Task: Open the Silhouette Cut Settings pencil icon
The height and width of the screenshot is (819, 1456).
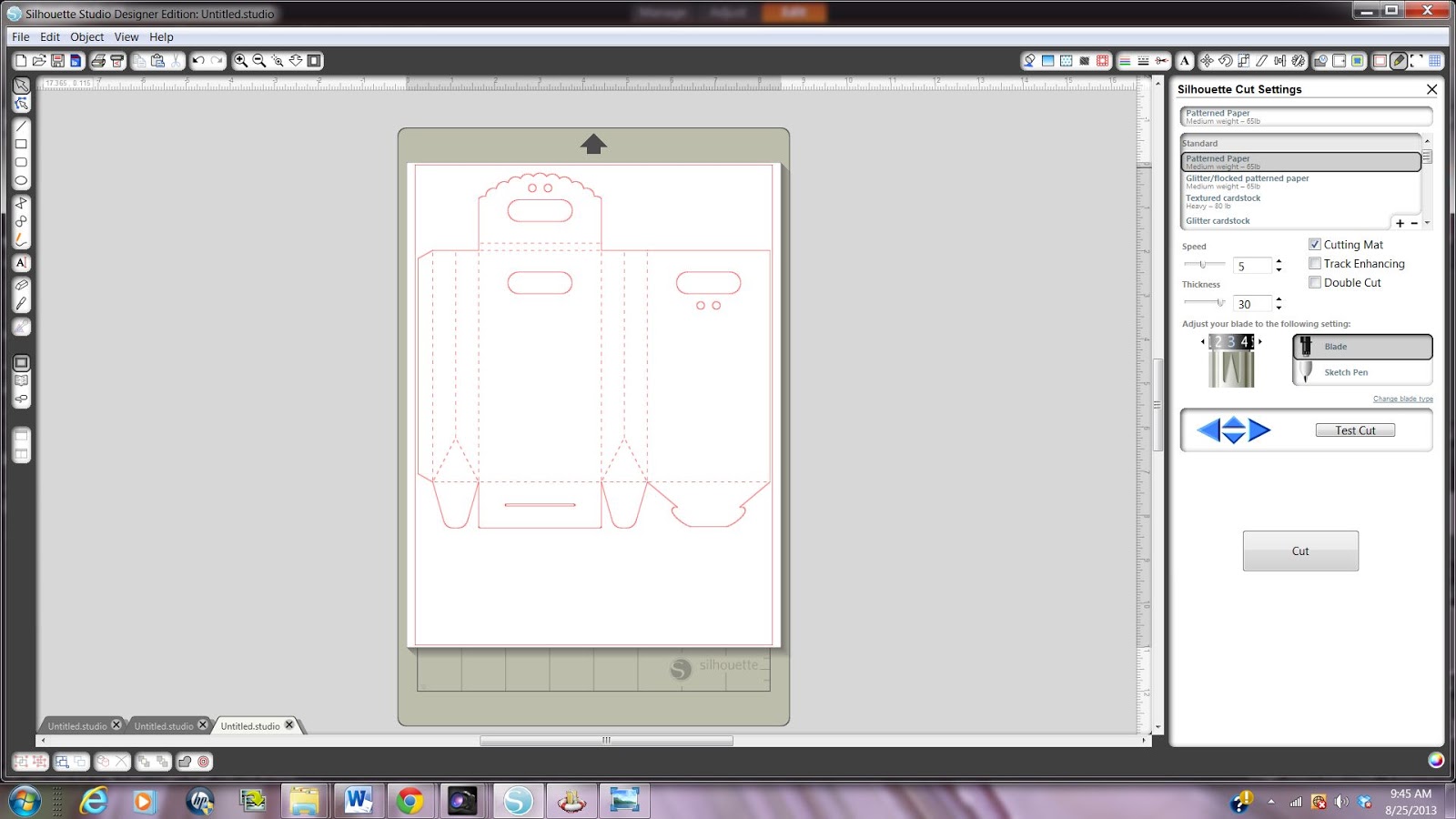Action: coord(1399,61)
